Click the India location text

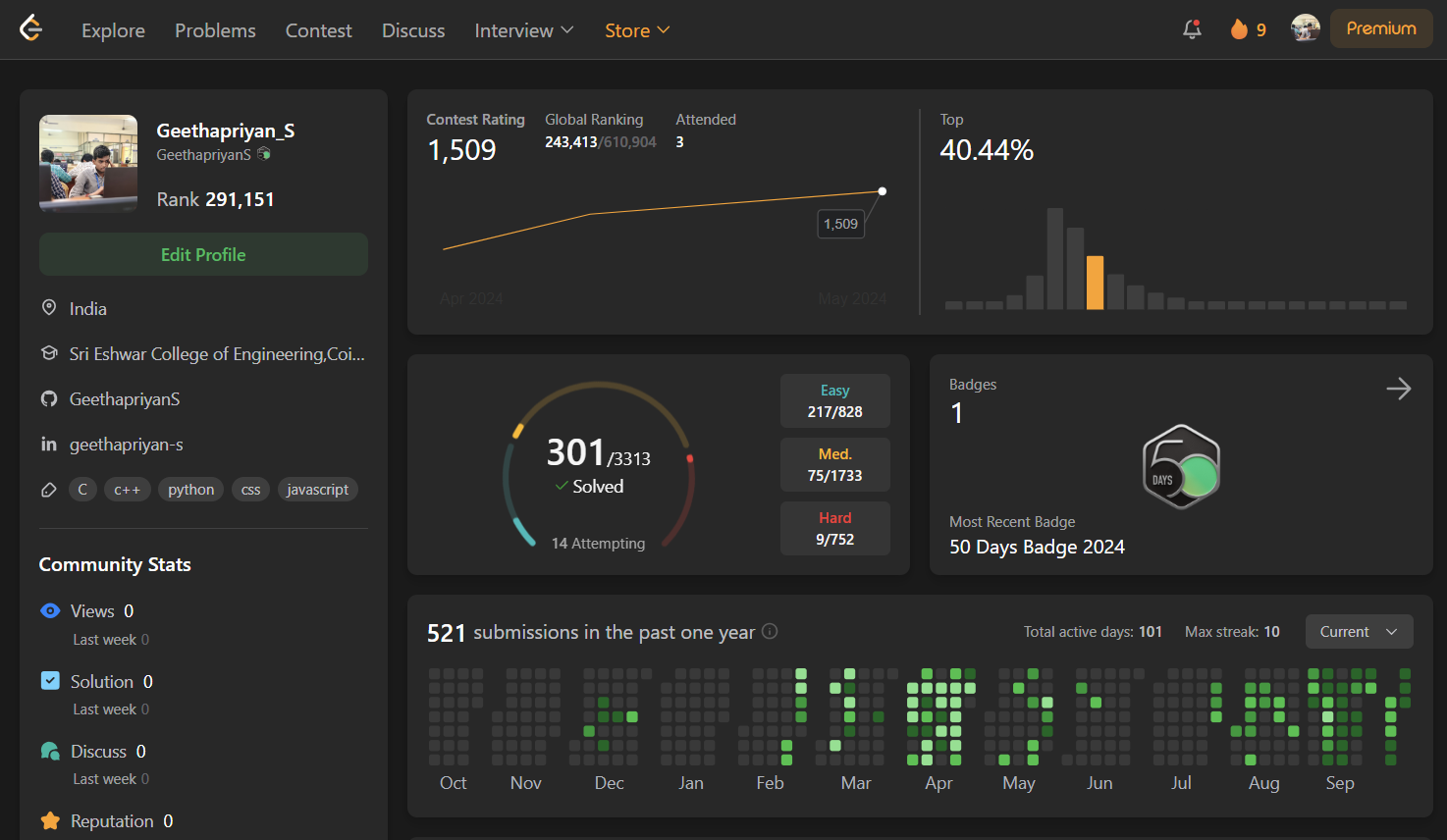click(88, 308)
